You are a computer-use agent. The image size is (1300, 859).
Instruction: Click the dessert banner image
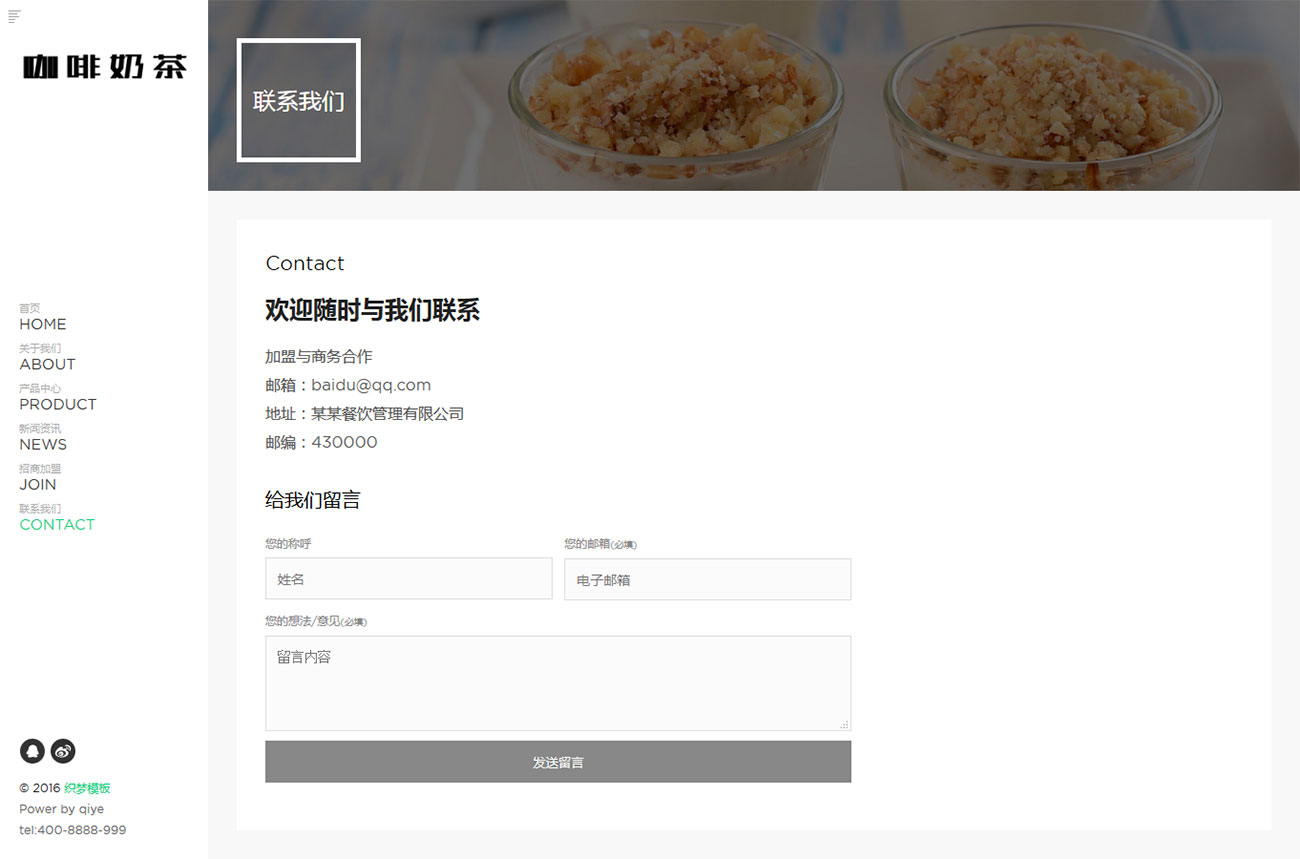pyautogui.click(x=754, y=95)
